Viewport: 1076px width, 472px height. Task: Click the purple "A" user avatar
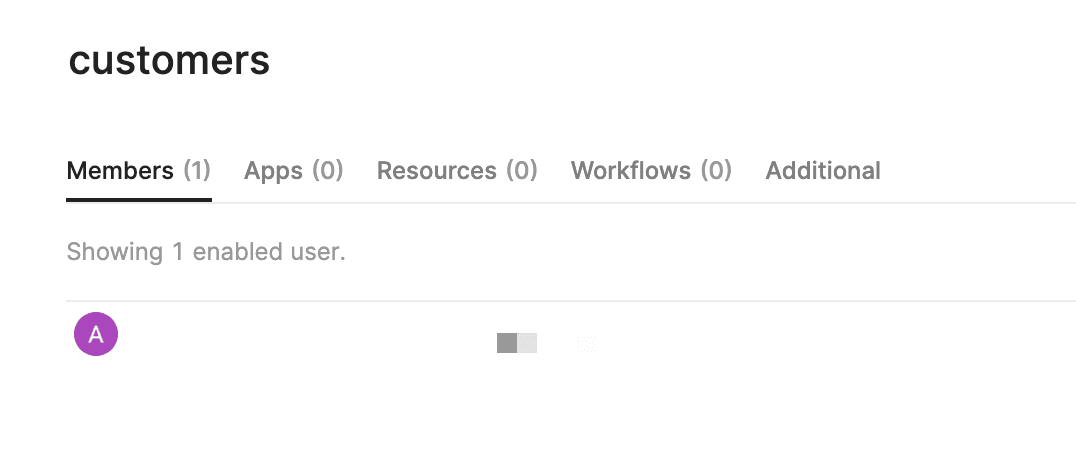[96, 334]
